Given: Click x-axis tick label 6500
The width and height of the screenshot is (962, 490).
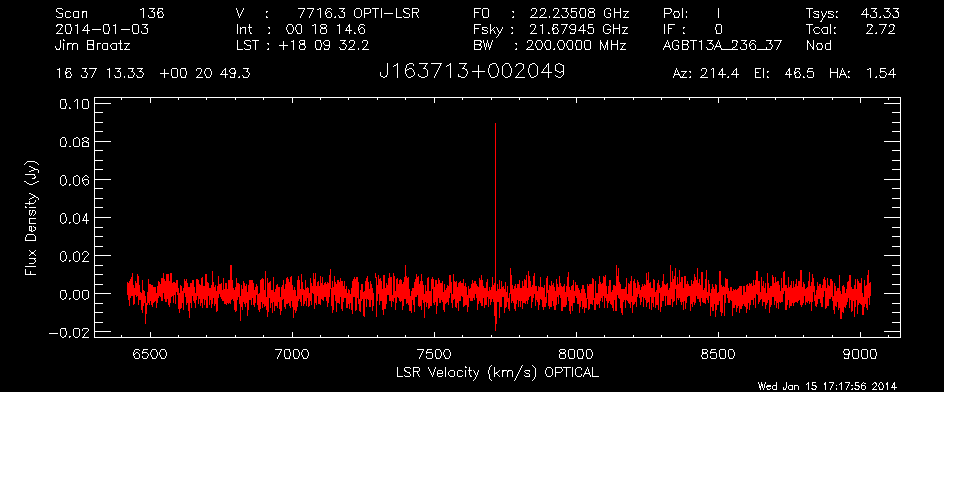Looking at the screenshot, I should (150, 354).
